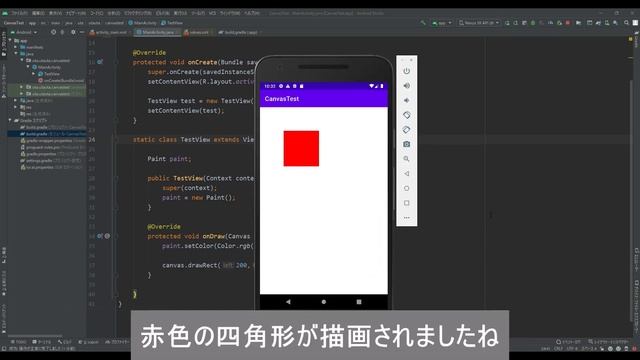
Task: Switch to MainActivity.java tab
Action: 157,32
